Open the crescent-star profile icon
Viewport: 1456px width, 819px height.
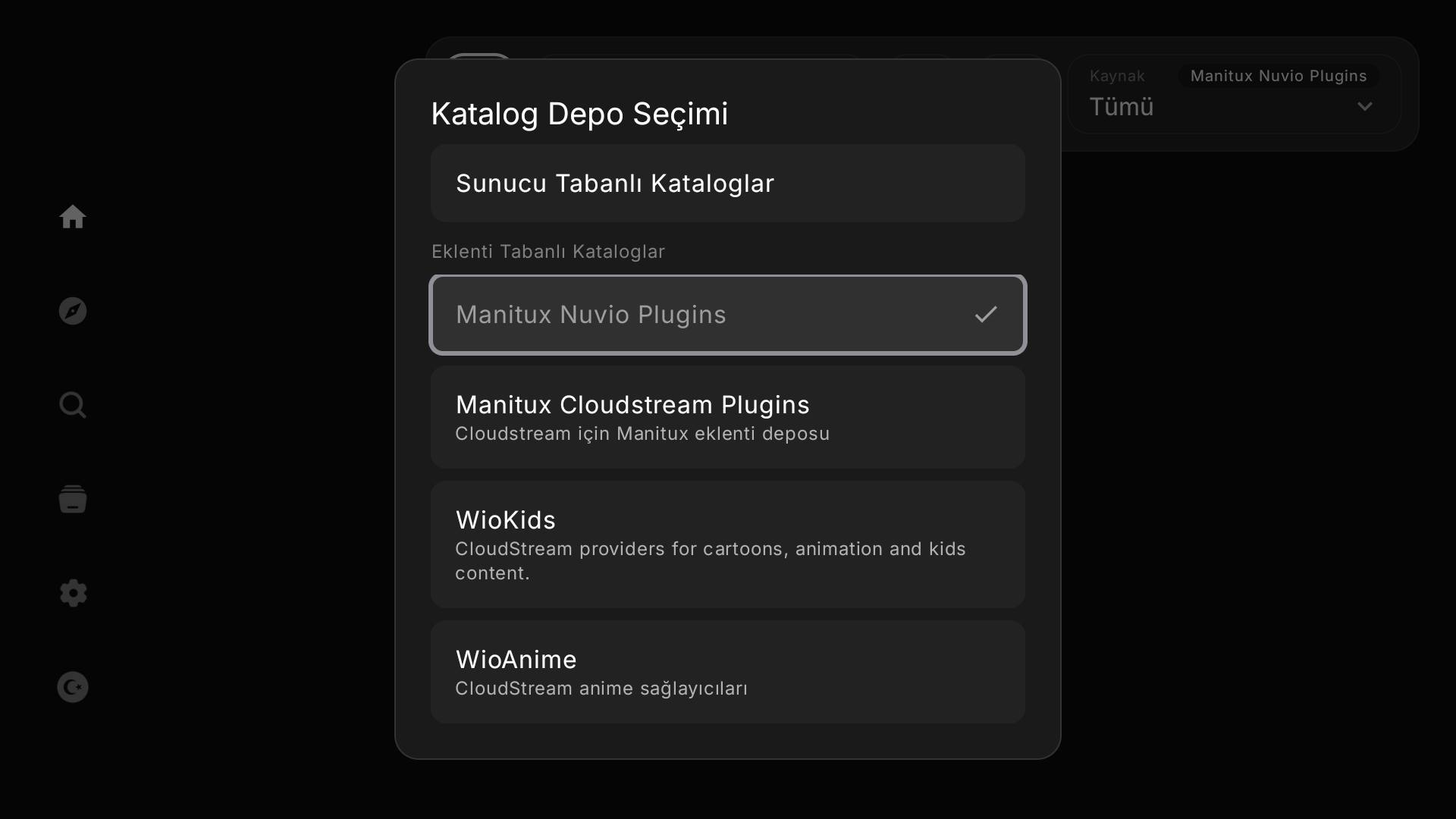point(73,687)
